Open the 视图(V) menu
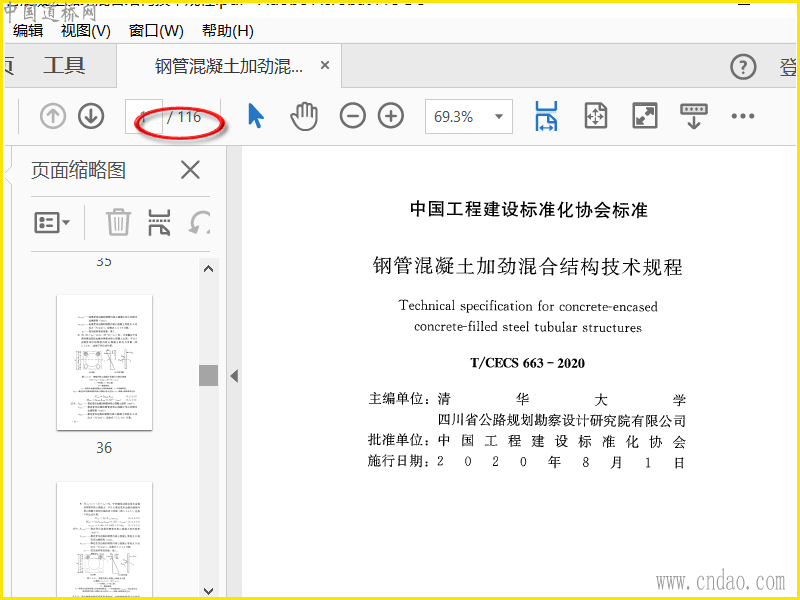This screenshot has height=600, width=800. 85,31
